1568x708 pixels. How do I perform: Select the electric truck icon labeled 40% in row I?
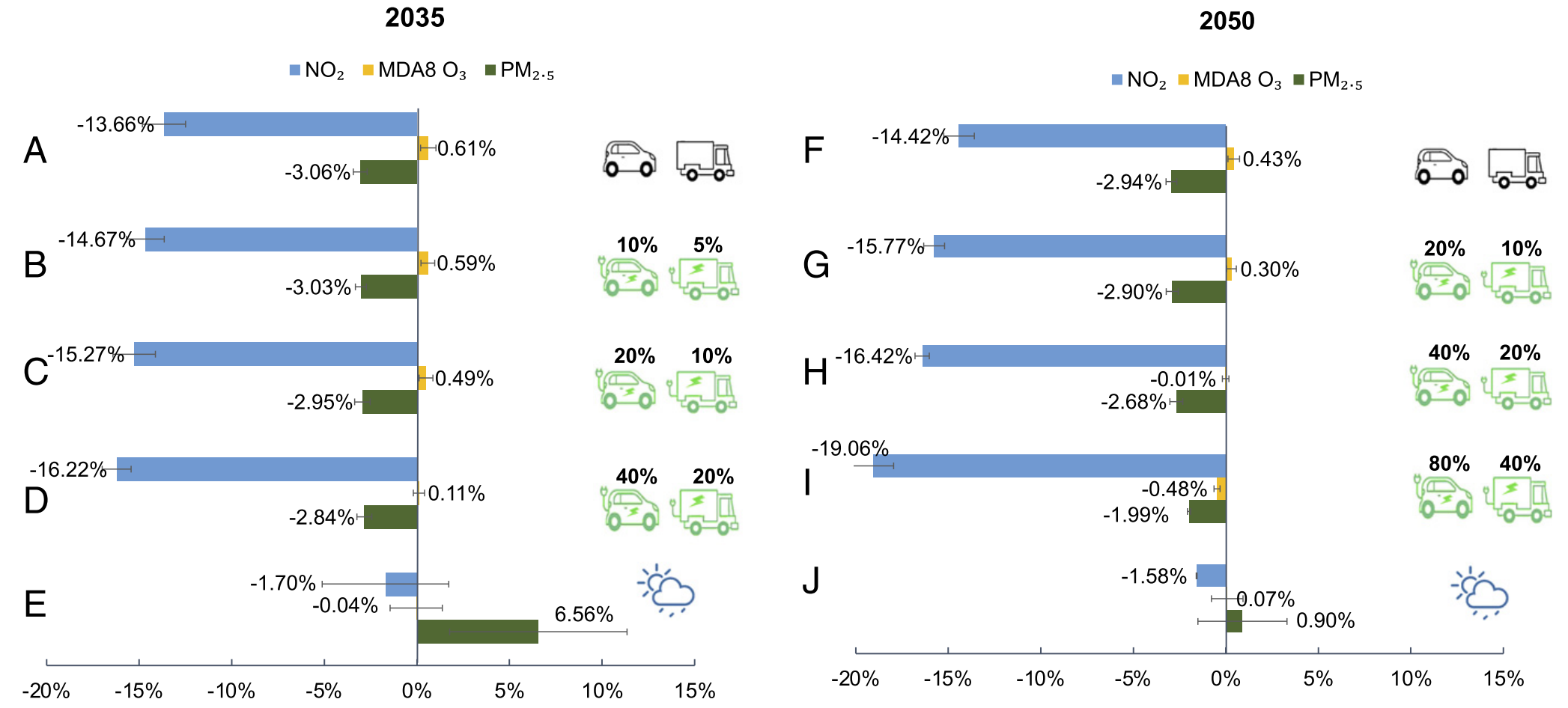pyautogui.click(x=1517, y=498)
